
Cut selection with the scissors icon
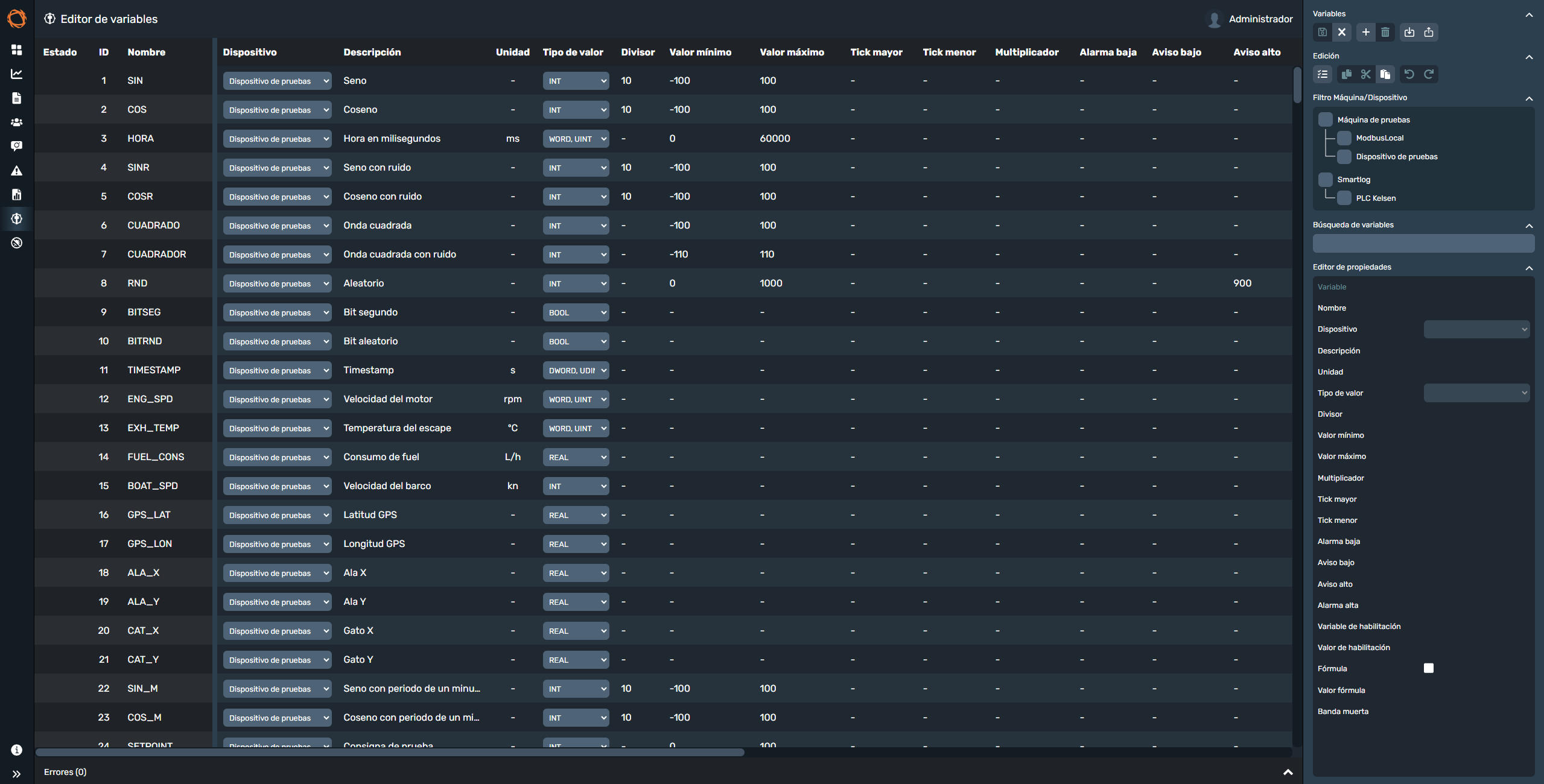click(x=1365, y=74)
